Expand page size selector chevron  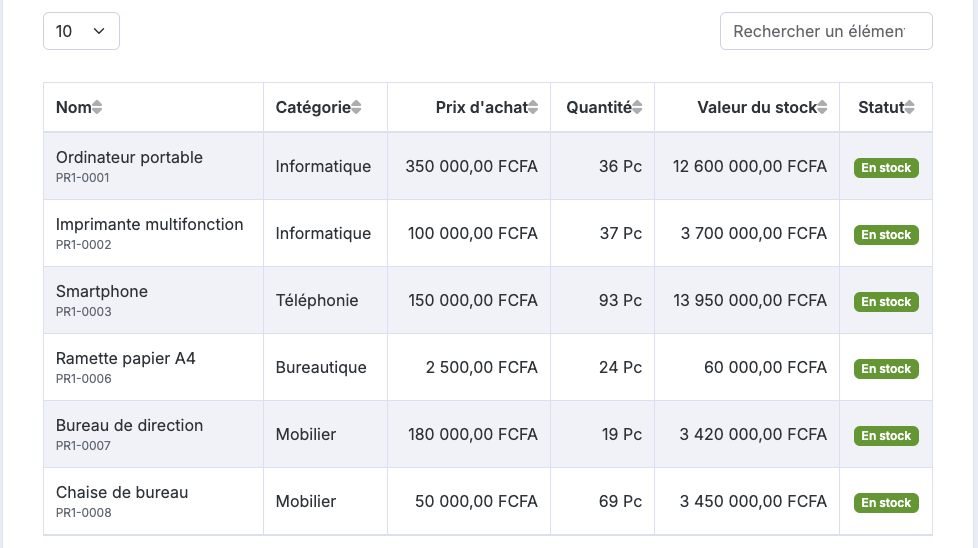99,31
